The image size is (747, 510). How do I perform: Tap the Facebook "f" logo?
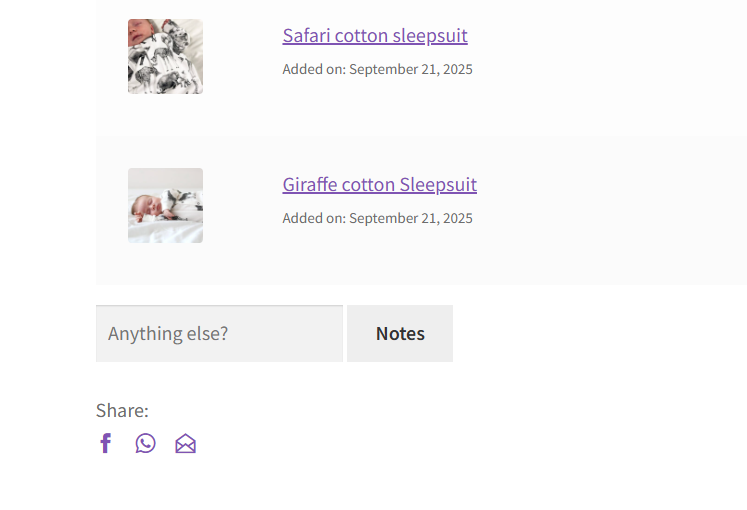point(106,443)
